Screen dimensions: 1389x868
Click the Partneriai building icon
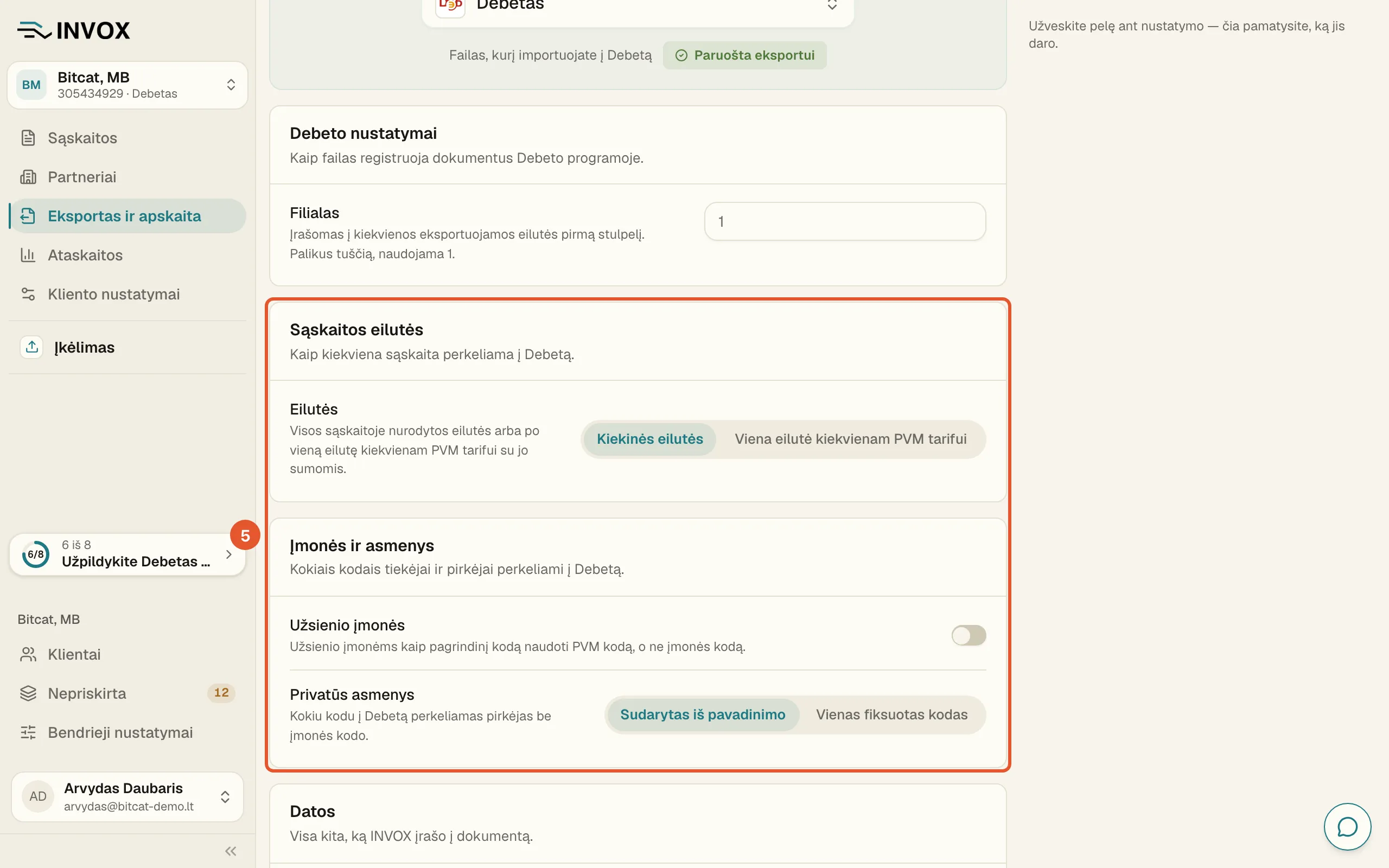[x=28, y=177]
